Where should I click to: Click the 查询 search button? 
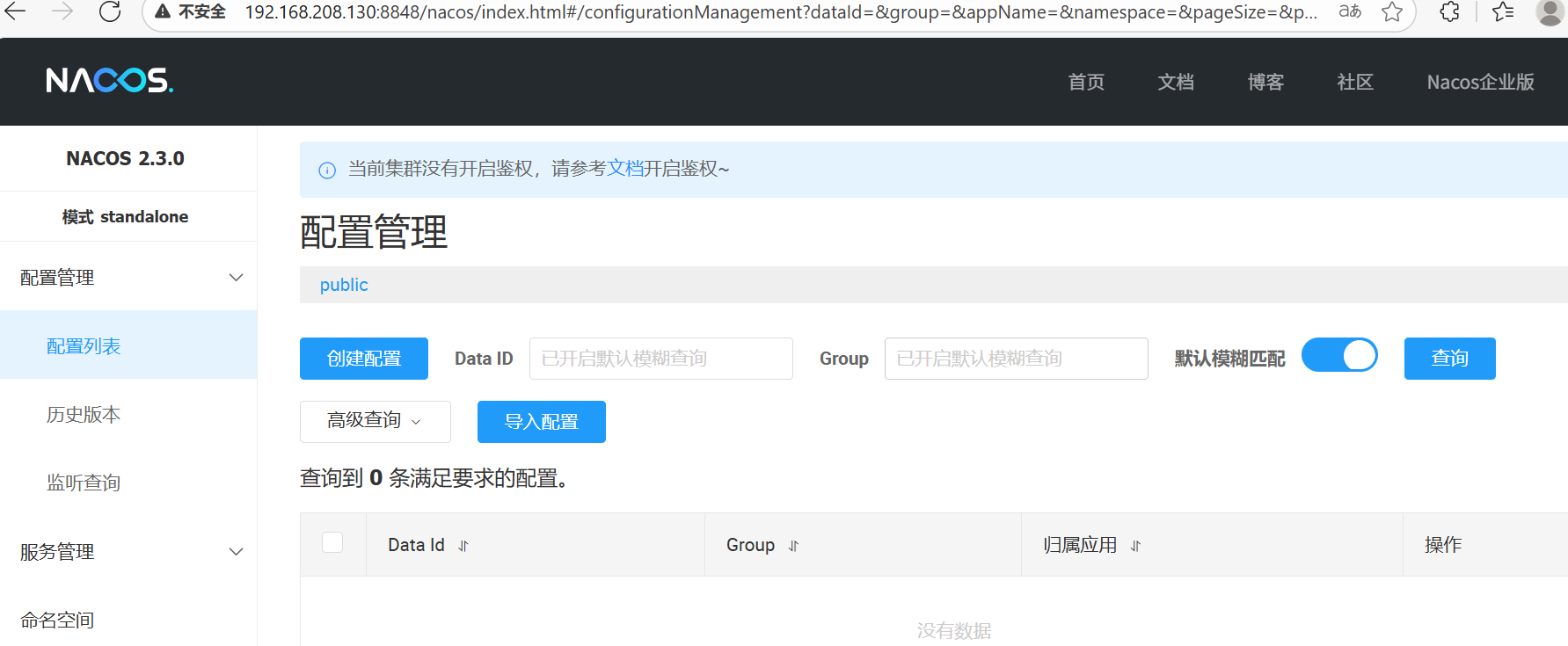(1450, 359)
